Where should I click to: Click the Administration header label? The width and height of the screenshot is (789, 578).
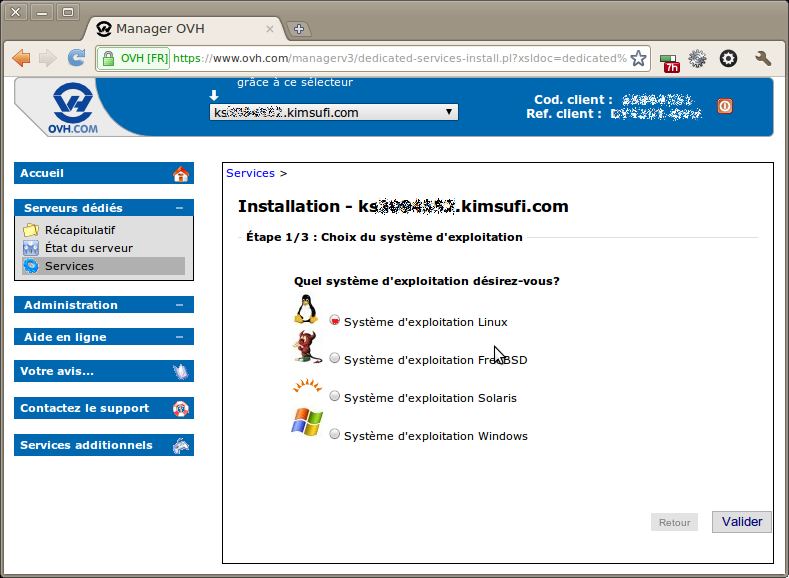coord(71,305)
